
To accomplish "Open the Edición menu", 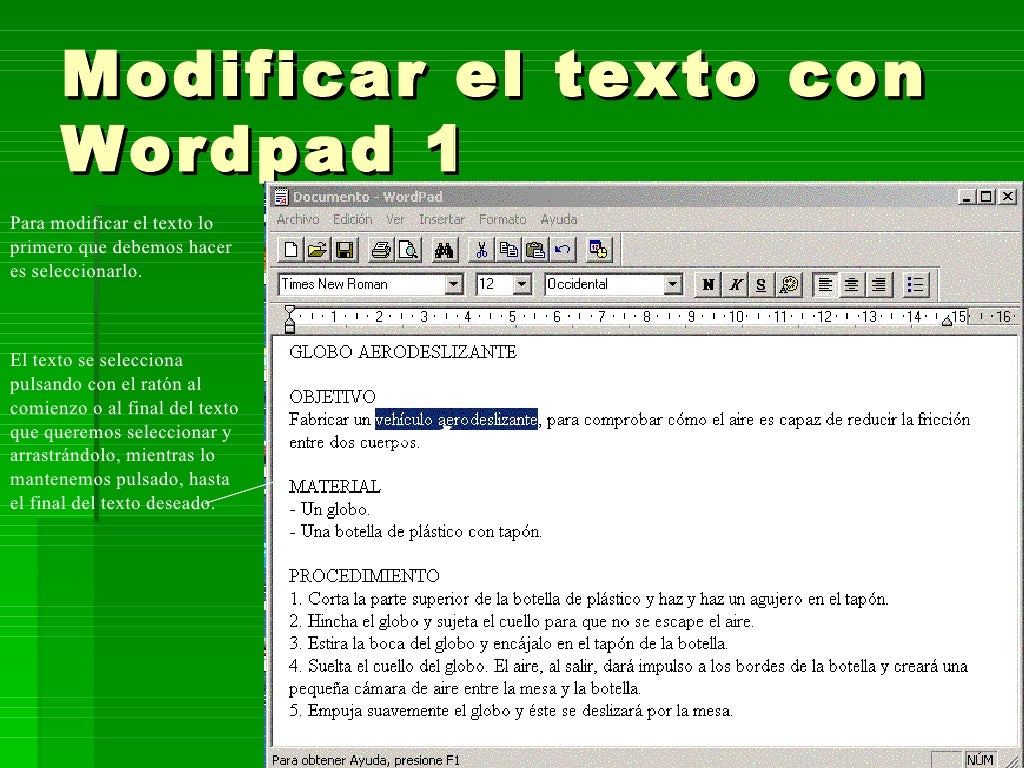I will tap(353, 219).
